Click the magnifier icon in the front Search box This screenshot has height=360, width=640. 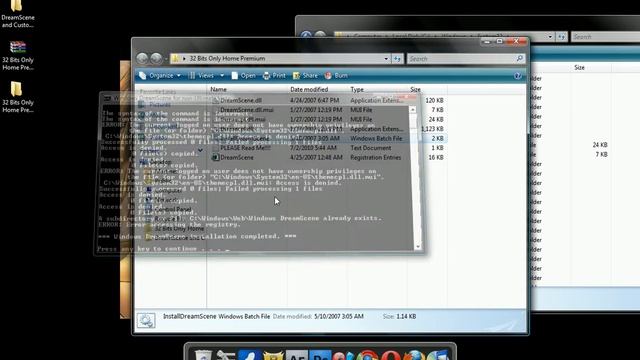(x=520, y=59)
